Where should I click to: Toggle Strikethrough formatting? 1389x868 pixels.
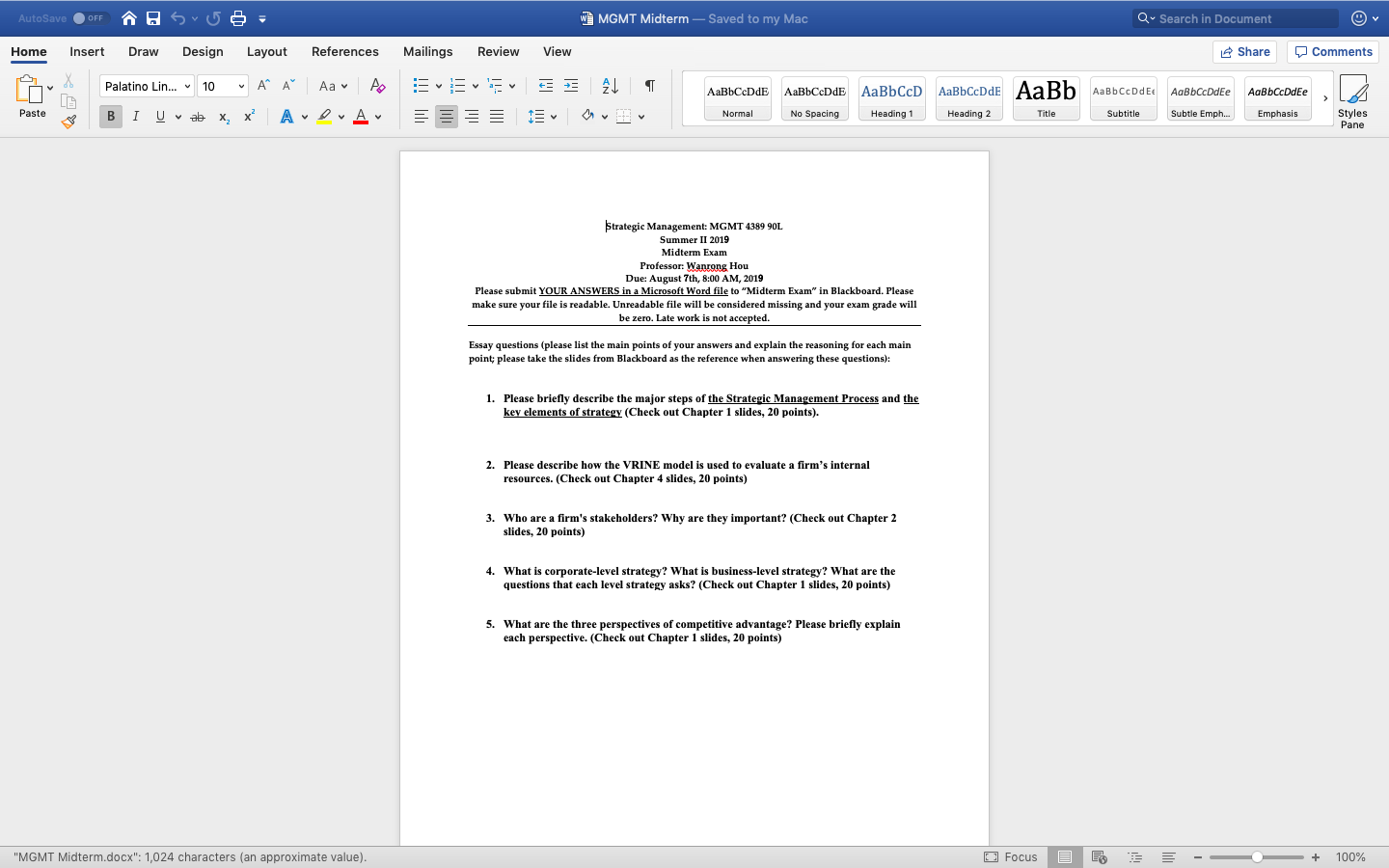(198, 117)
